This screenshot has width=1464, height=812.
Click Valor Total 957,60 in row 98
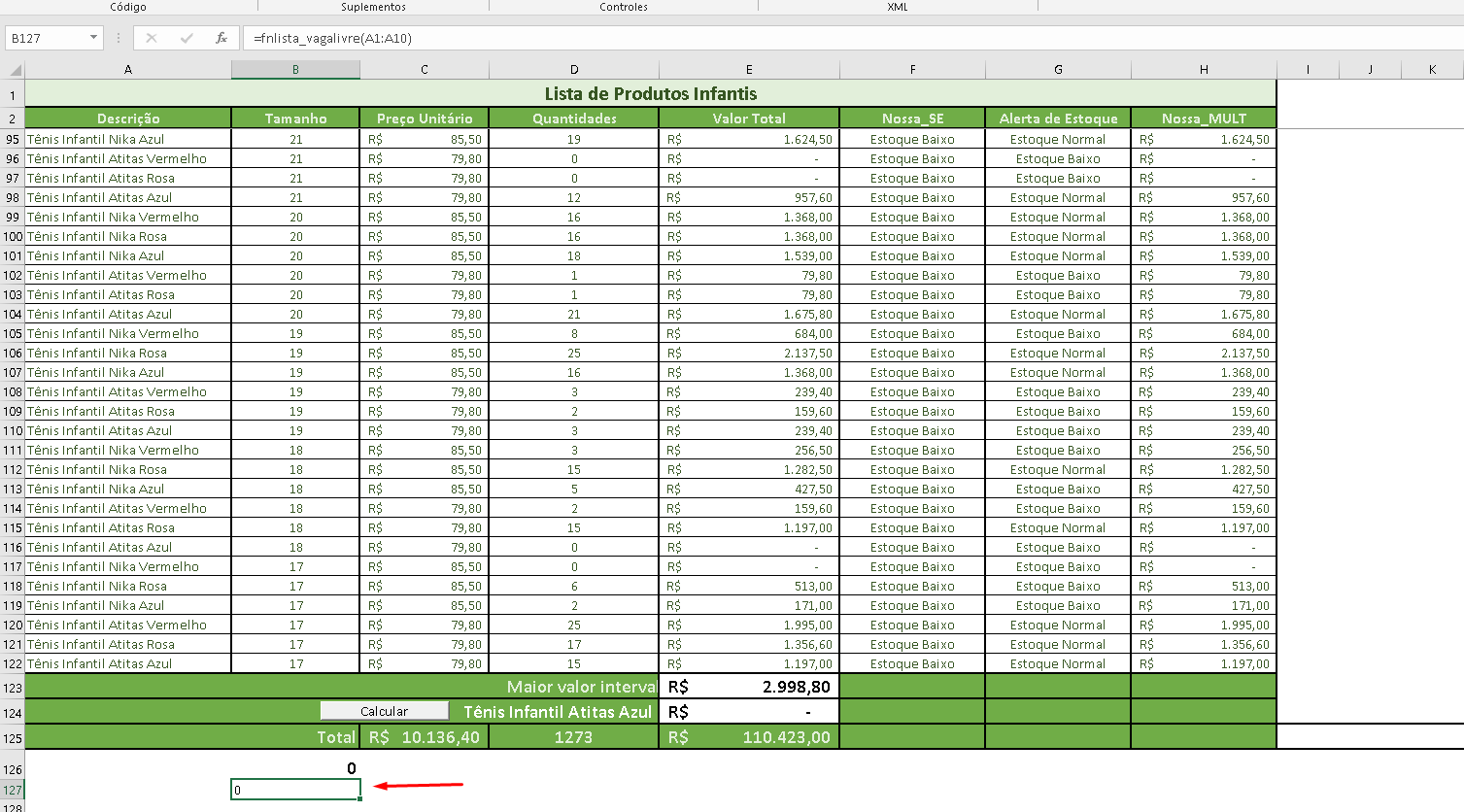749,197
